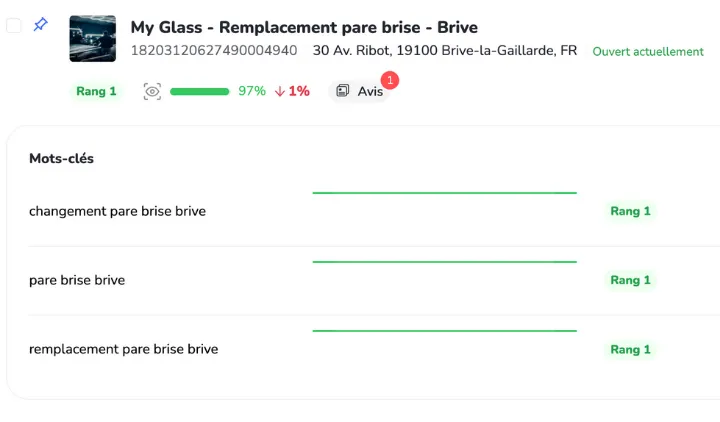Select the keyword pare brise brive
Screen dimensions: 720x422
(77, 280)
